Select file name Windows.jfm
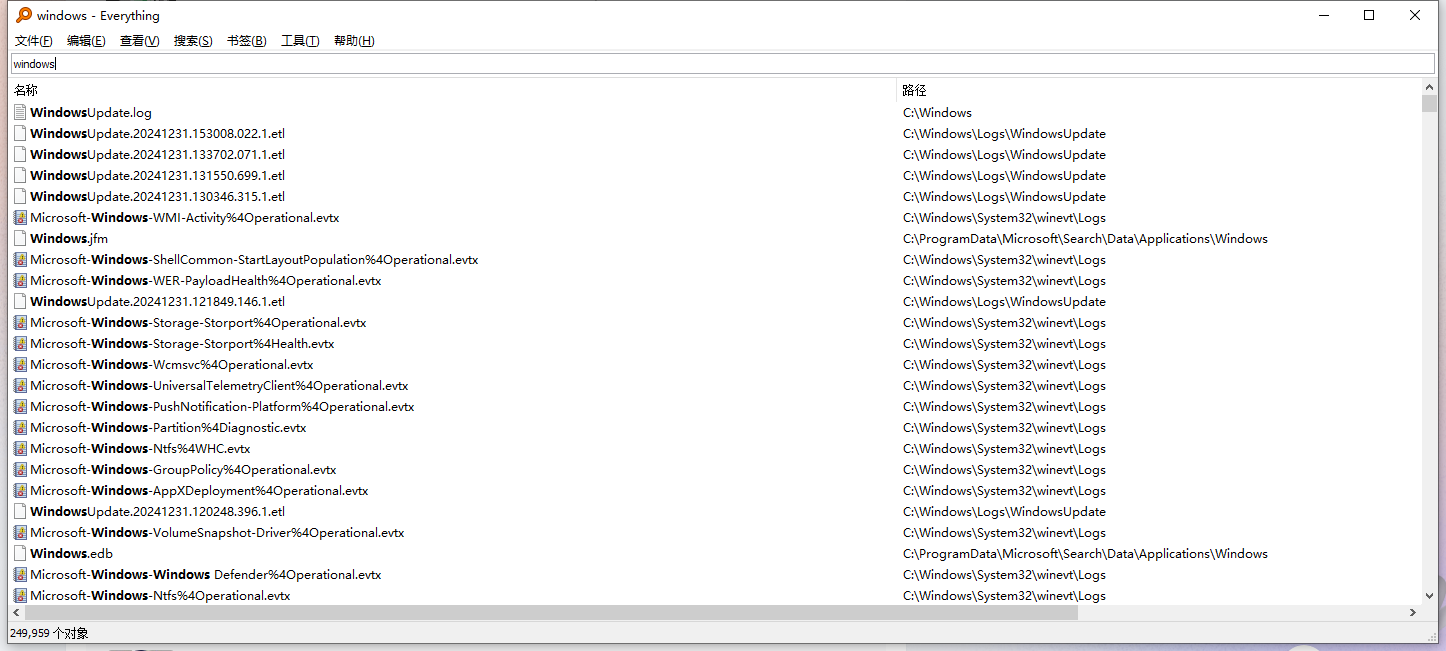 pyautogui.click(x=69, y=239)
